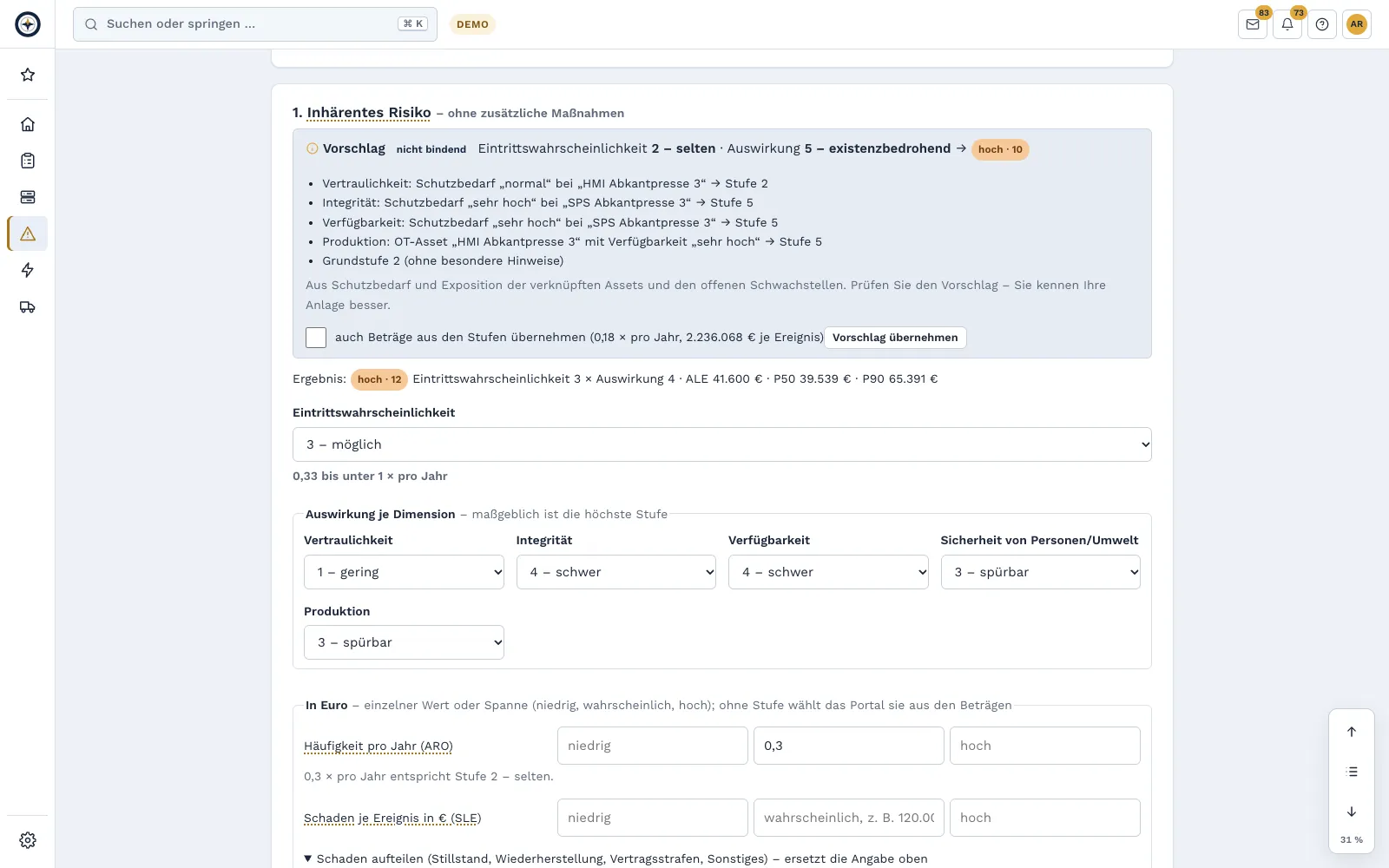Click the 'Schaden je Ereignis in € (SLE)' label
Screen dimensions: 1389x868
pyautogui.click(x=392, y=818)
